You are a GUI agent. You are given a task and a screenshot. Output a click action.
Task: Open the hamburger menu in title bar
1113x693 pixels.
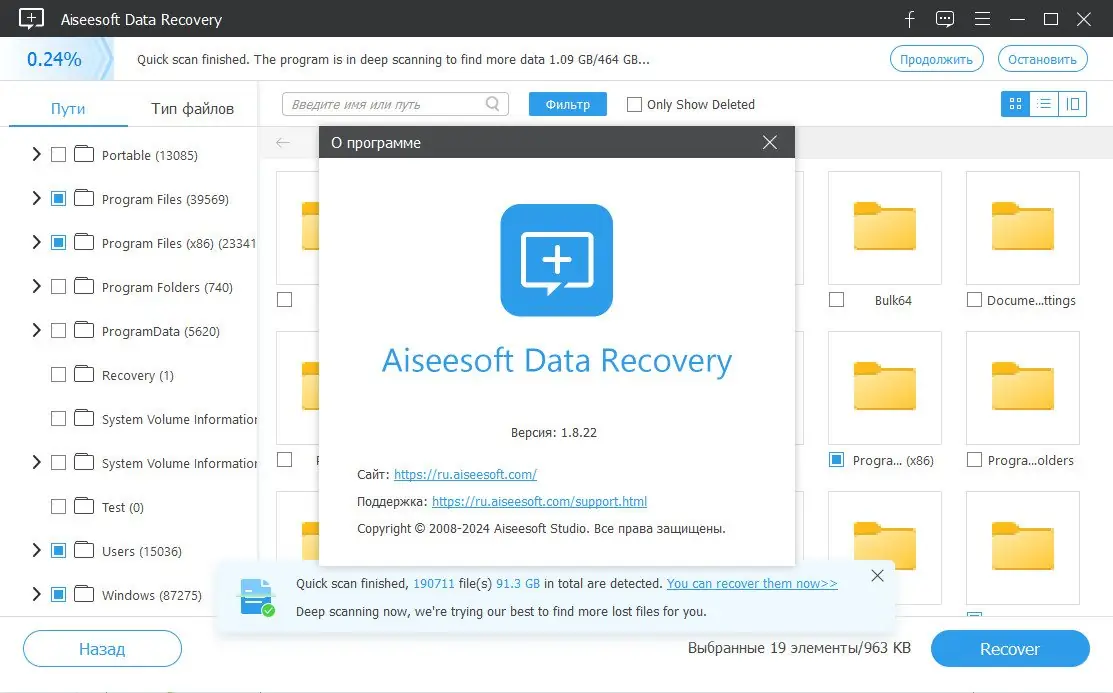pyautogui.click(x=982, y=19)
